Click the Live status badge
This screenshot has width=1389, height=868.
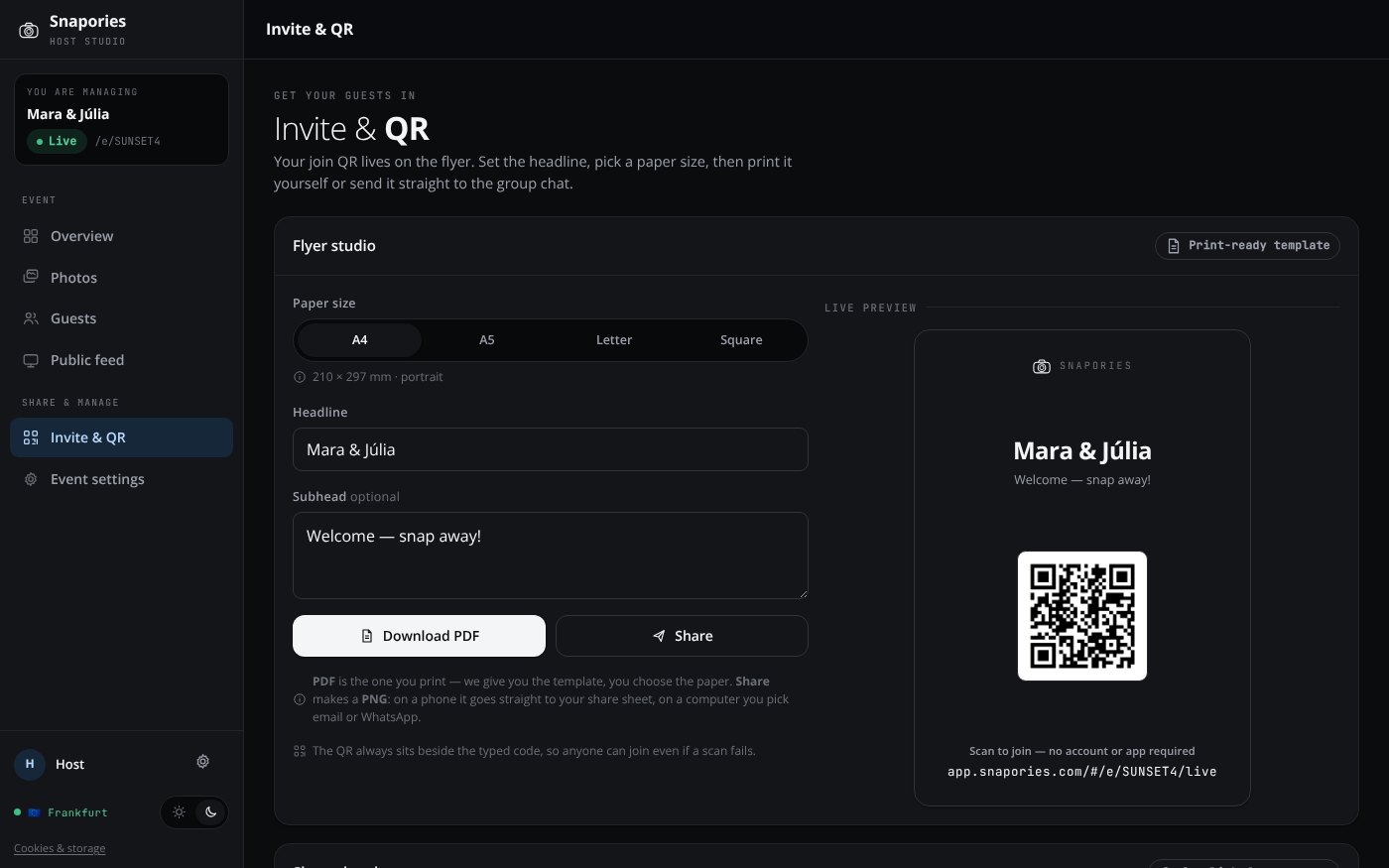click(x=57, y=141)
